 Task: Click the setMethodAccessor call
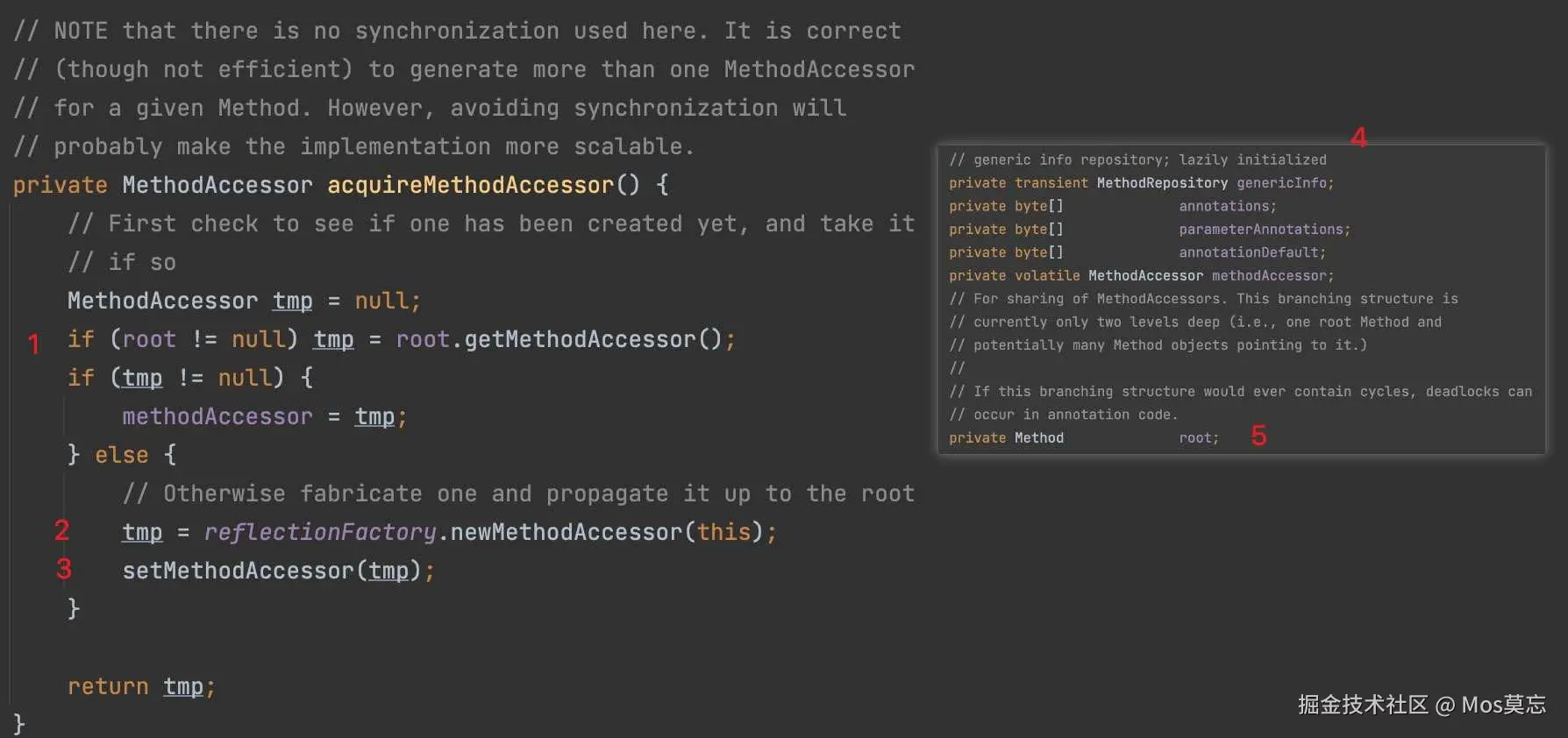tap(238, 571)
